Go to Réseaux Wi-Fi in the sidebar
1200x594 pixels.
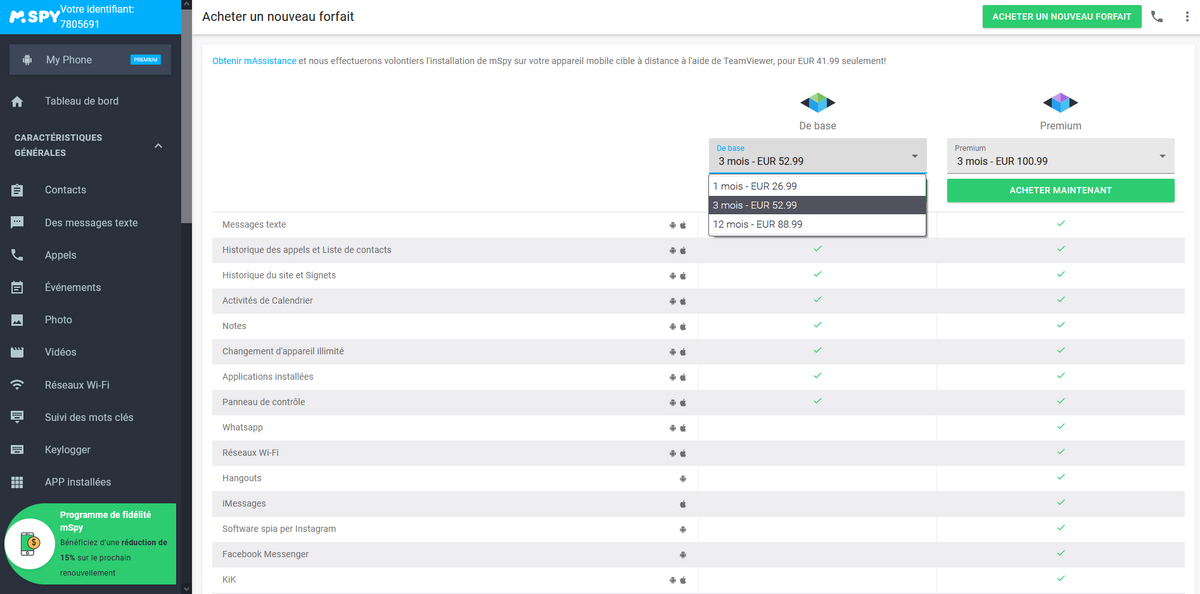(x=77, y=385)
